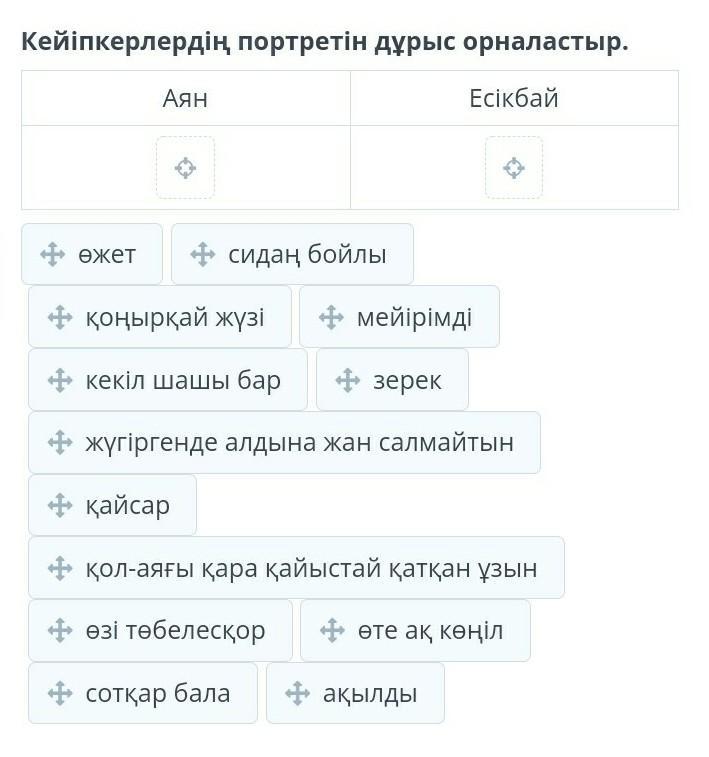Choose the өзі төбелесқор chip

tap(160, 630)
